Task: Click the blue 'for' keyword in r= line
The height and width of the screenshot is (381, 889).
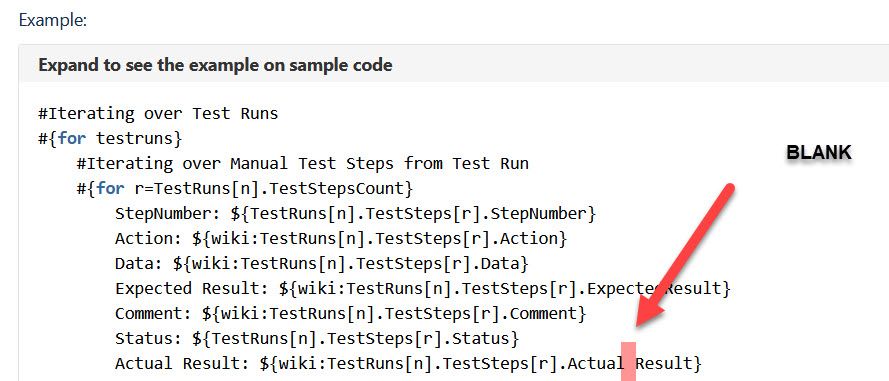Action: [110, 188]
